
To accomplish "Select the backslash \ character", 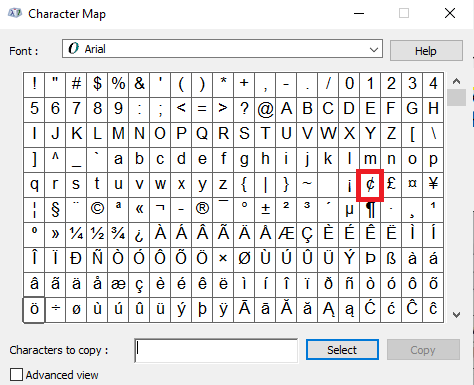I will click(433, 135).
